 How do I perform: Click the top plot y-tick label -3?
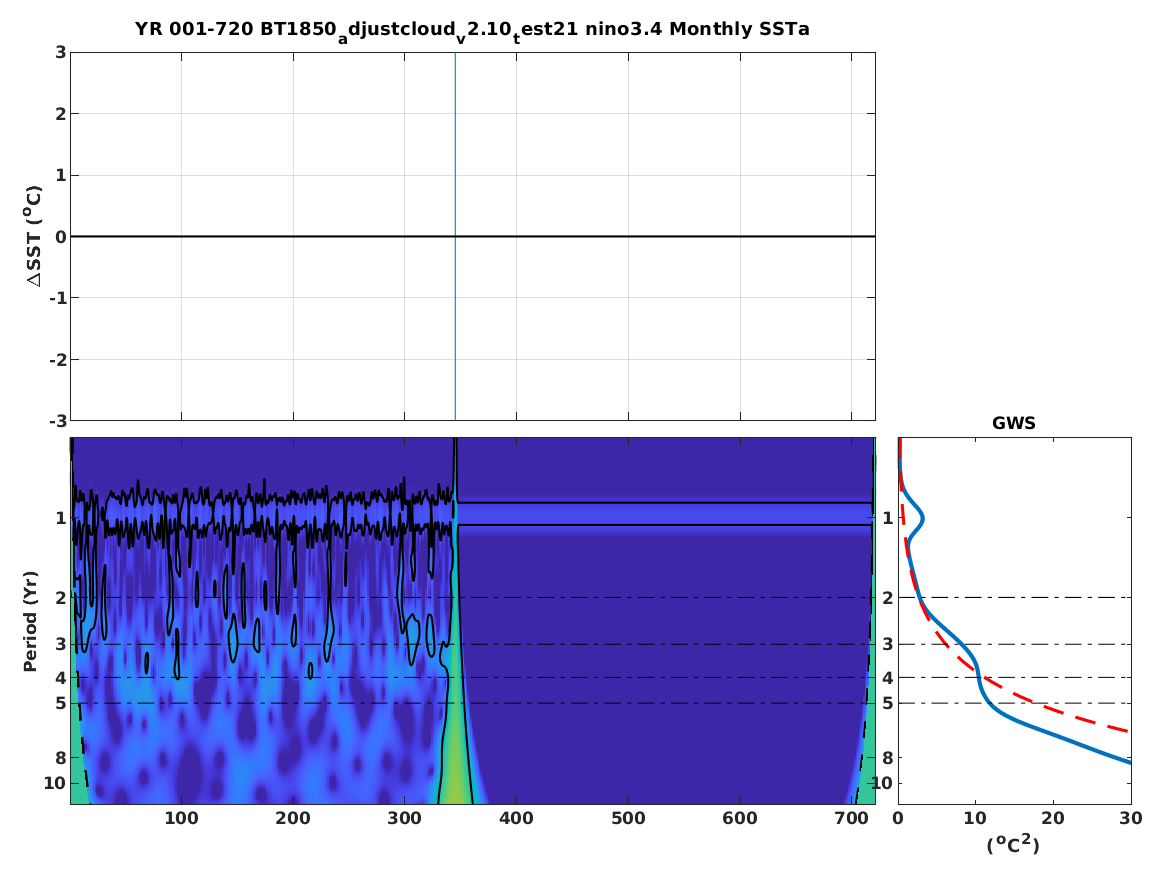tap(57, 421)
